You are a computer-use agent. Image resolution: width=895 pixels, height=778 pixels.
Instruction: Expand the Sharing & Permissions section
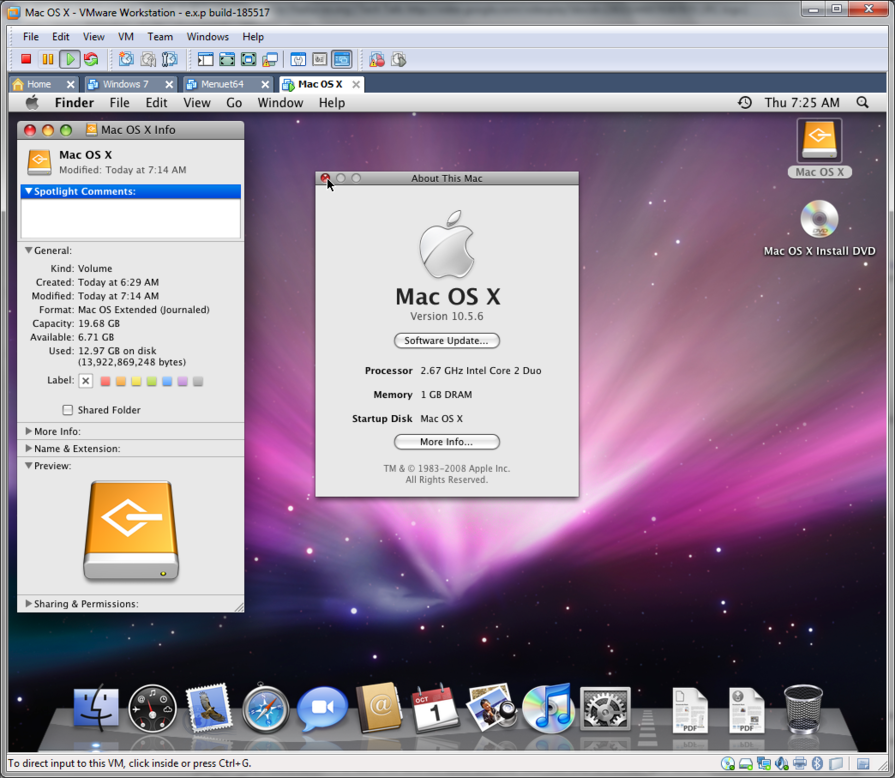(x=29, y=604)
